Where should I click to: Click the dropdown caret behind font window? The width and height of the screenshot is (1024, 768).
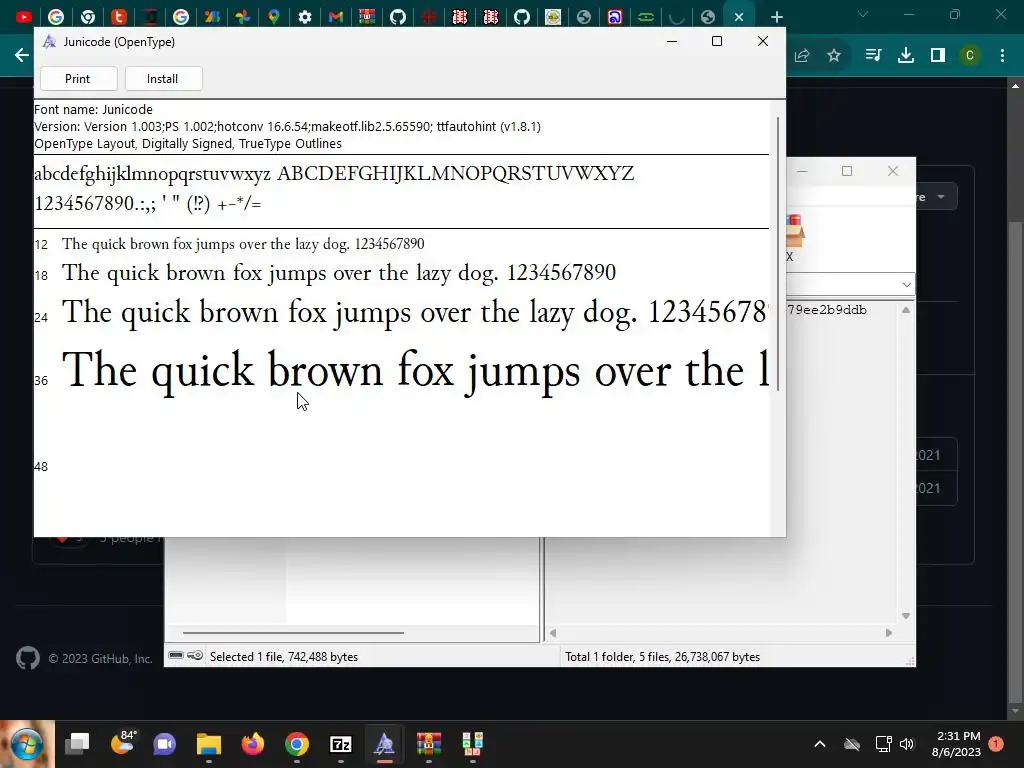coord(941,197)
